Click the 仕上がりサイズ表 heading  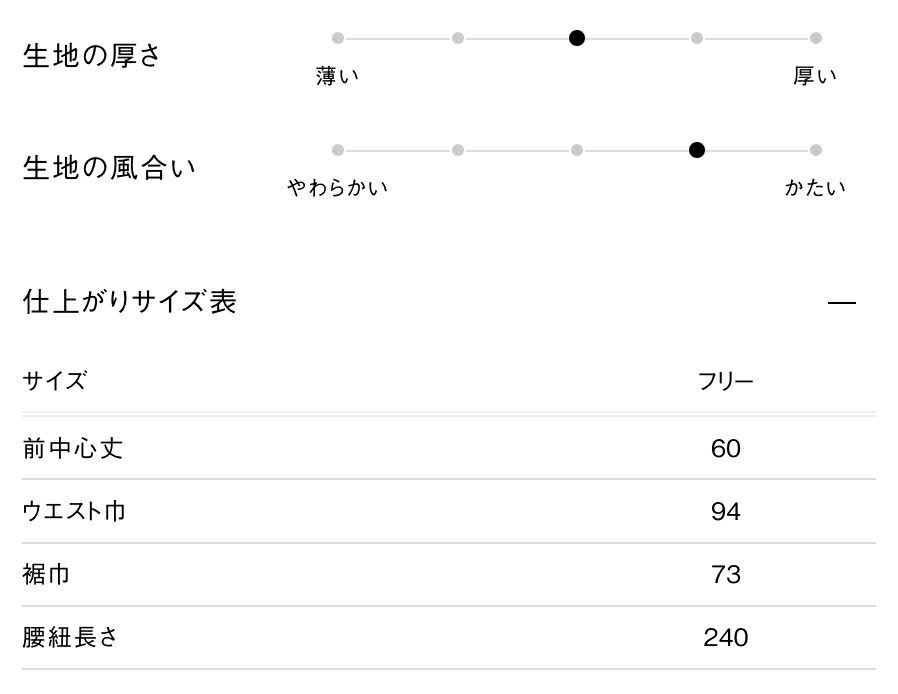[x=130, y=301]
